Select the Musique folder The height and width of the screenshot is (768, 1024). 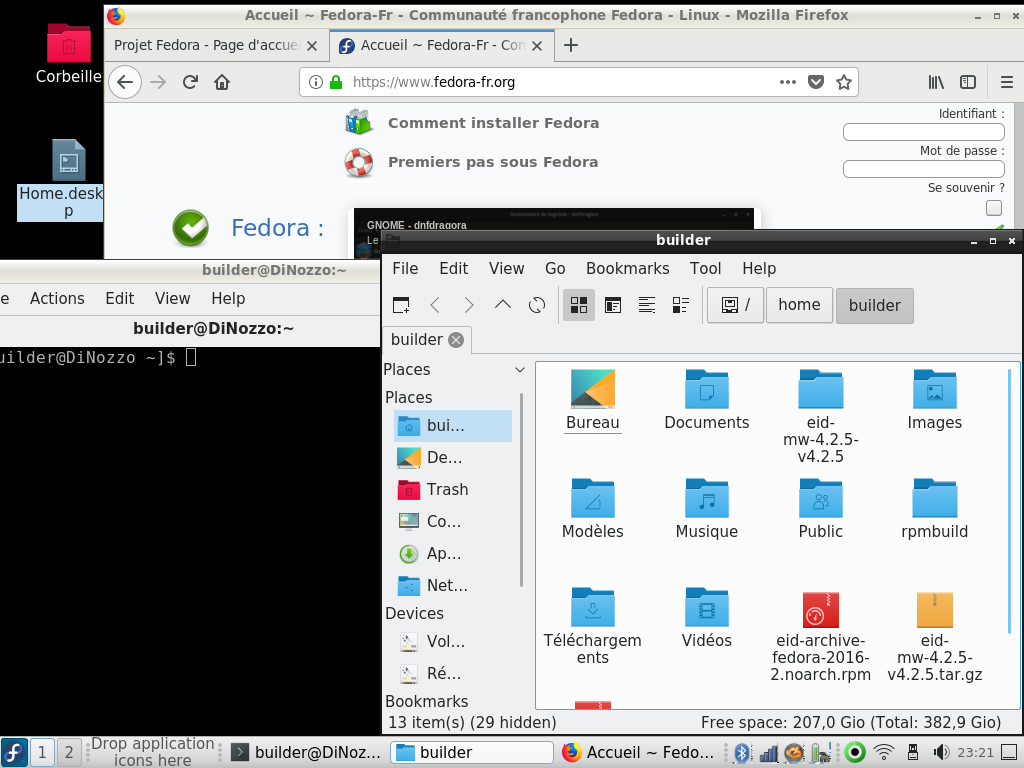pyautogui.click(x=707, y=509)
